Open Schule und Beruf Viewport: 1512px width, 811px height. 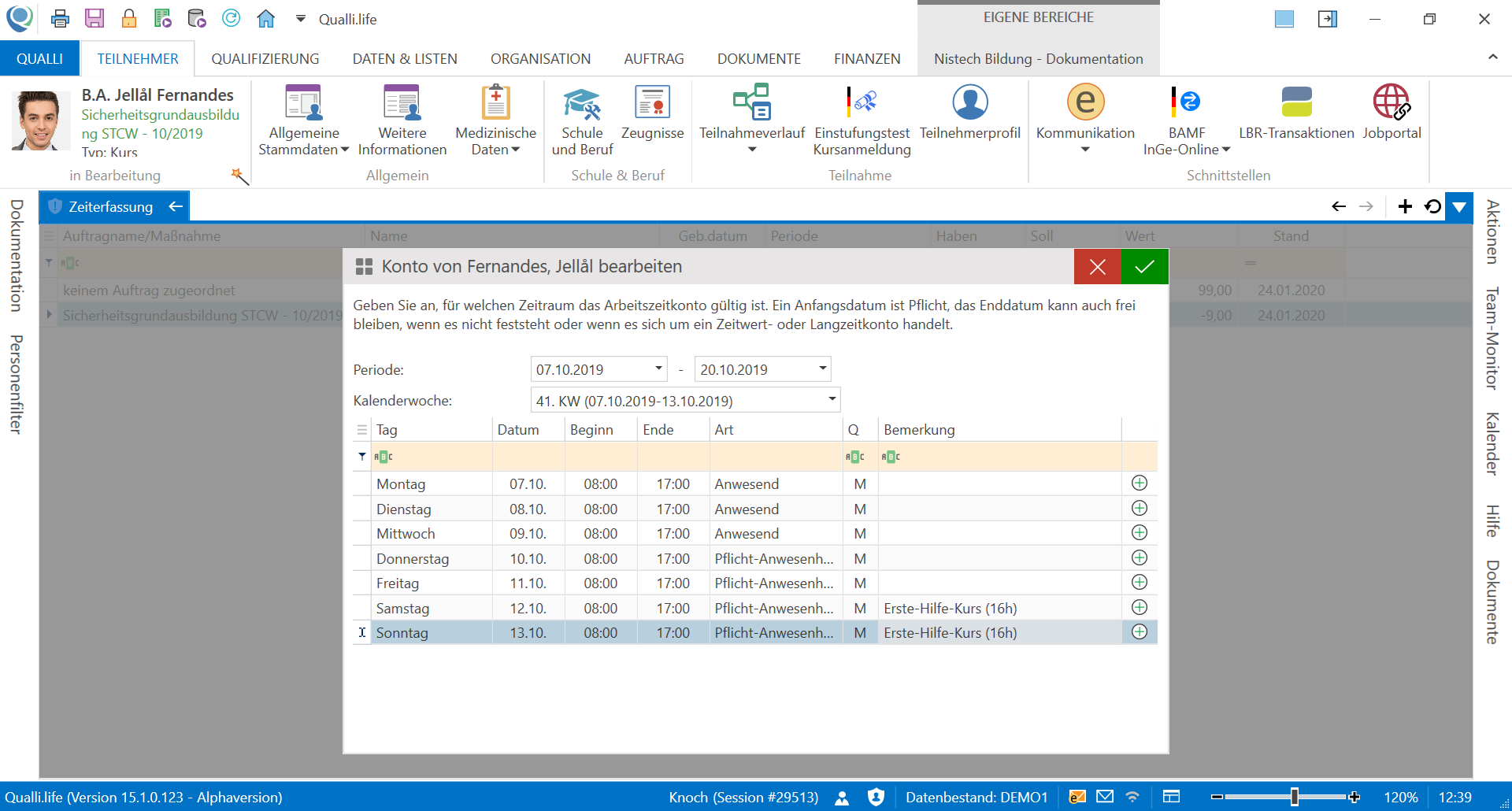pos(582,120)
